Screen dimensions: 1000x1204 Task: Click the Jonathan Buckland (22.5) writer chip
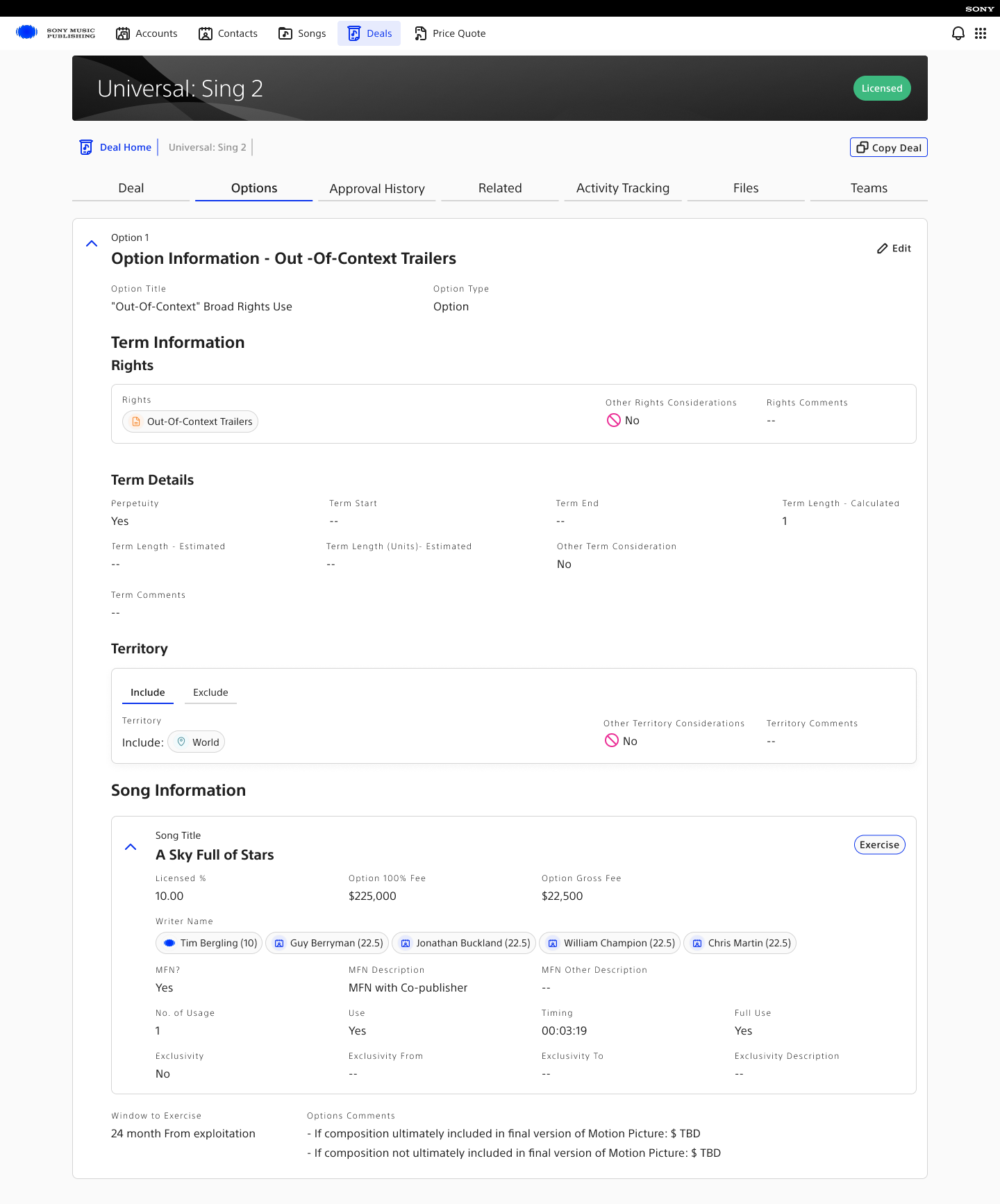point(464,943)
